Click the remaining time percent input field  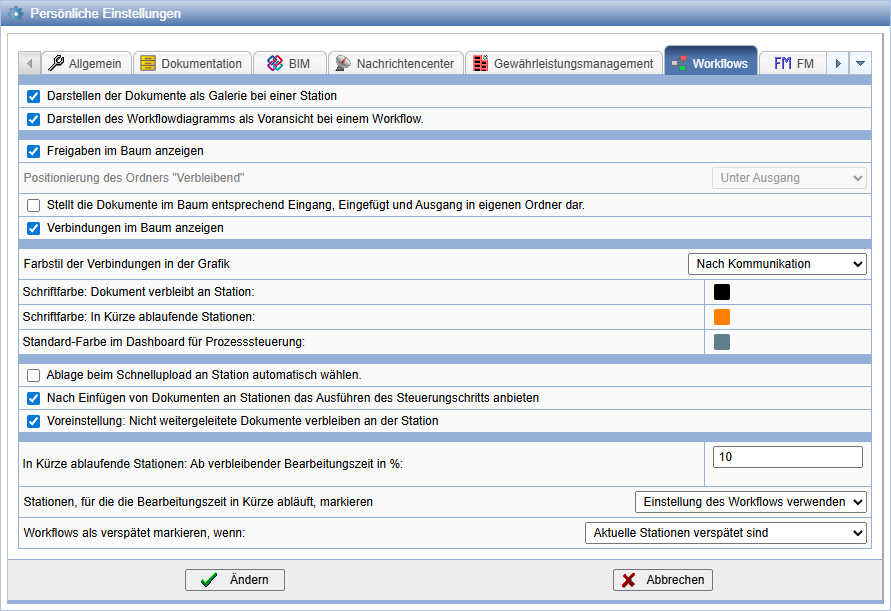[787, 457]
